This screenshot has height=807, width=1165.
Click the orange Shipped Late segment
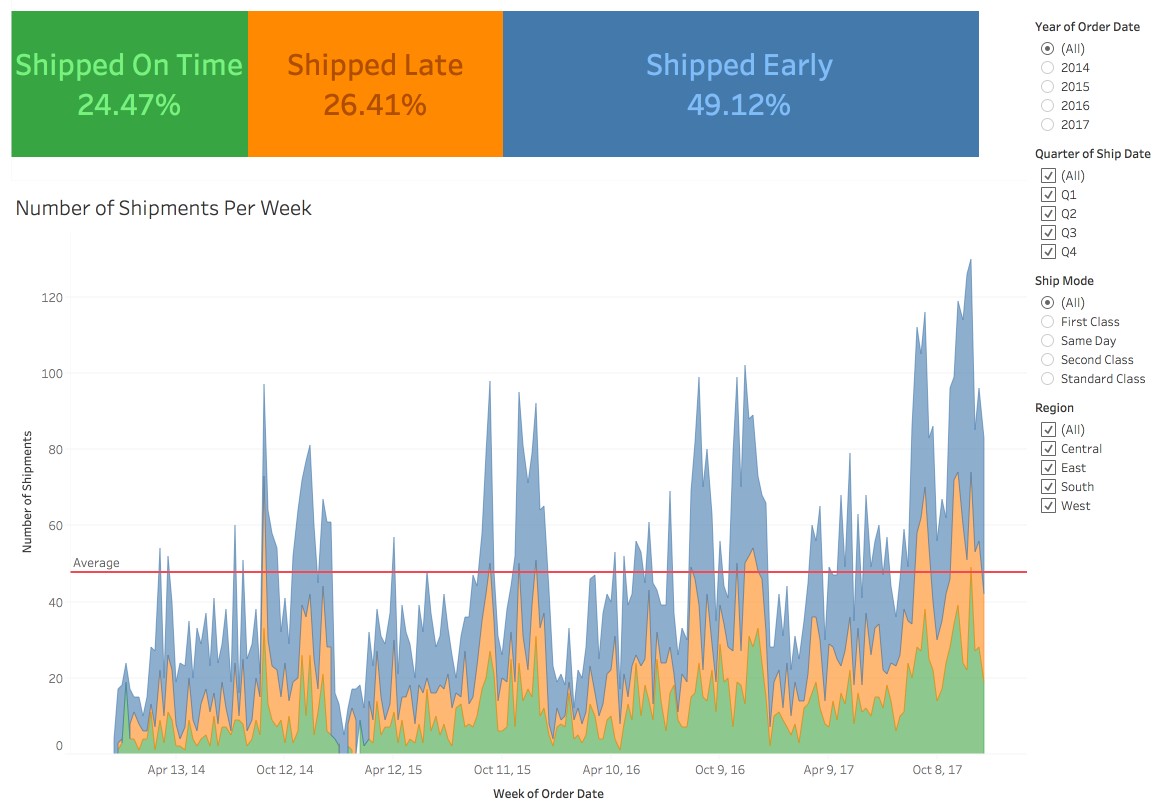[x=375, y=83]
